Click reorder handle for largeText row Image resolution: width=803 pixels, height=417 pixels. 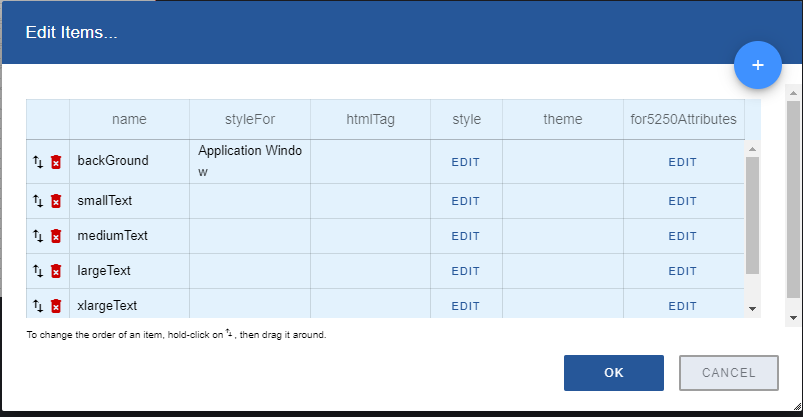pos(38,271)
